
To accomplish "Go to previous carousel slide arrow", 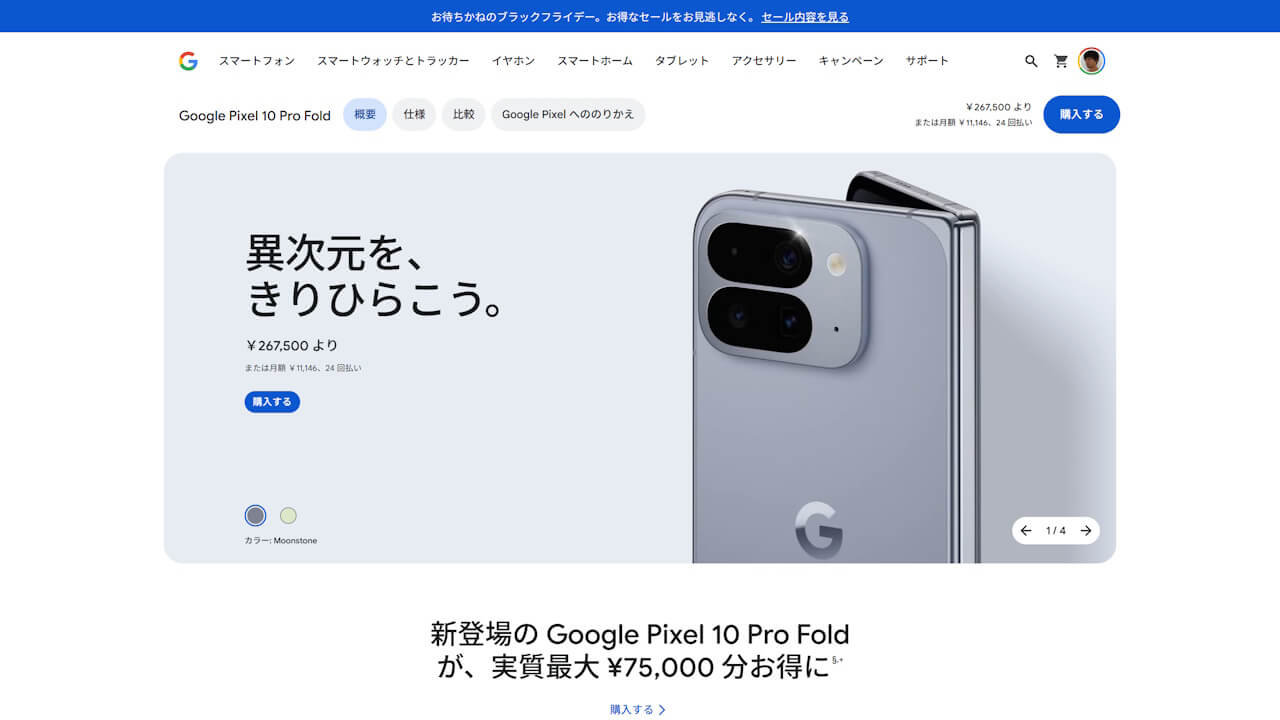I will click(x=1026, y=531).
